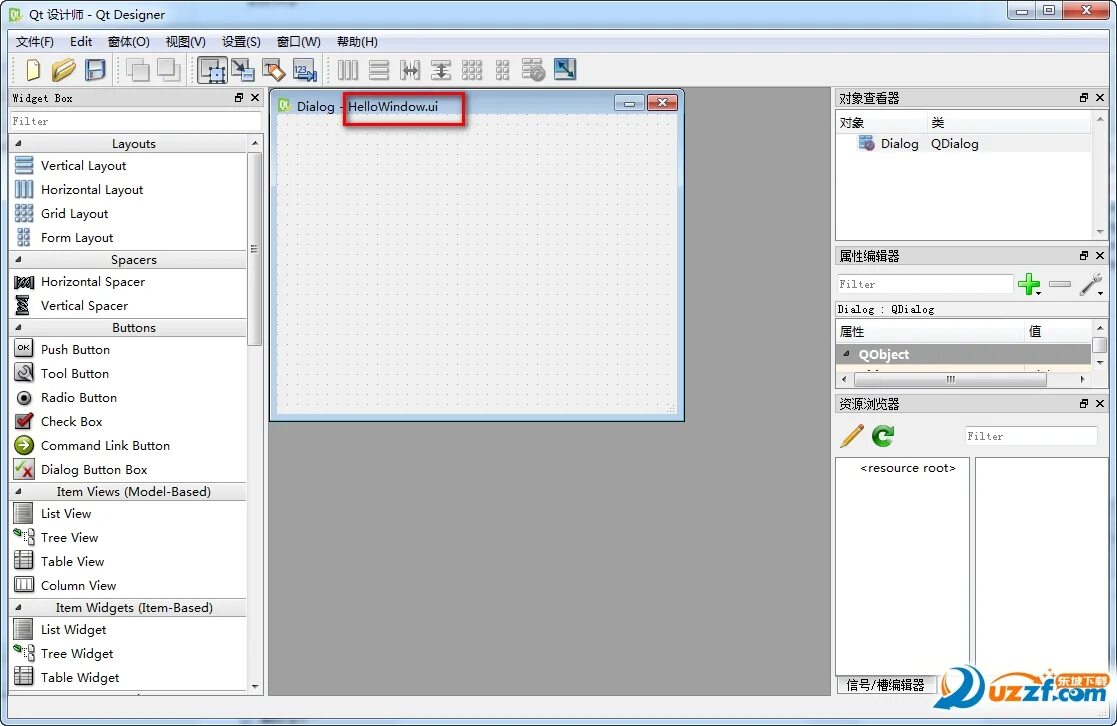Reload resources with green refresh icon
This screenshot has height=726, width=1117.
tap(883, 435)
